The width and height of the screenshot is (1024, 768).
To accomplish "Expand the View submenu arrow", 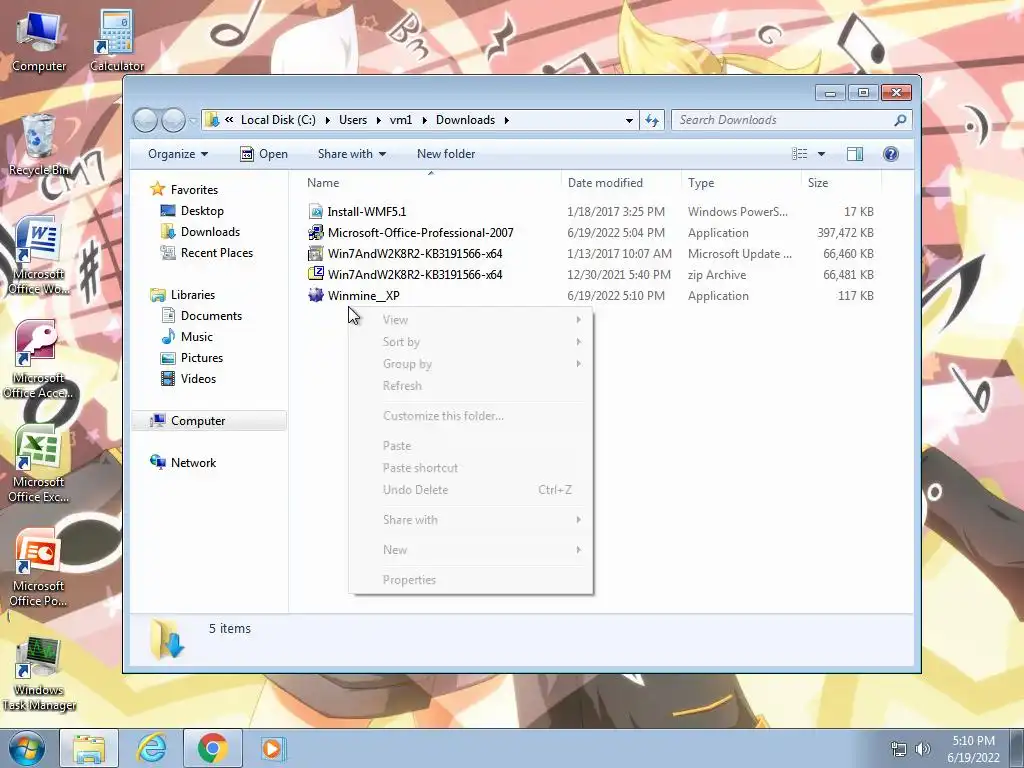I will pos(578,320).
